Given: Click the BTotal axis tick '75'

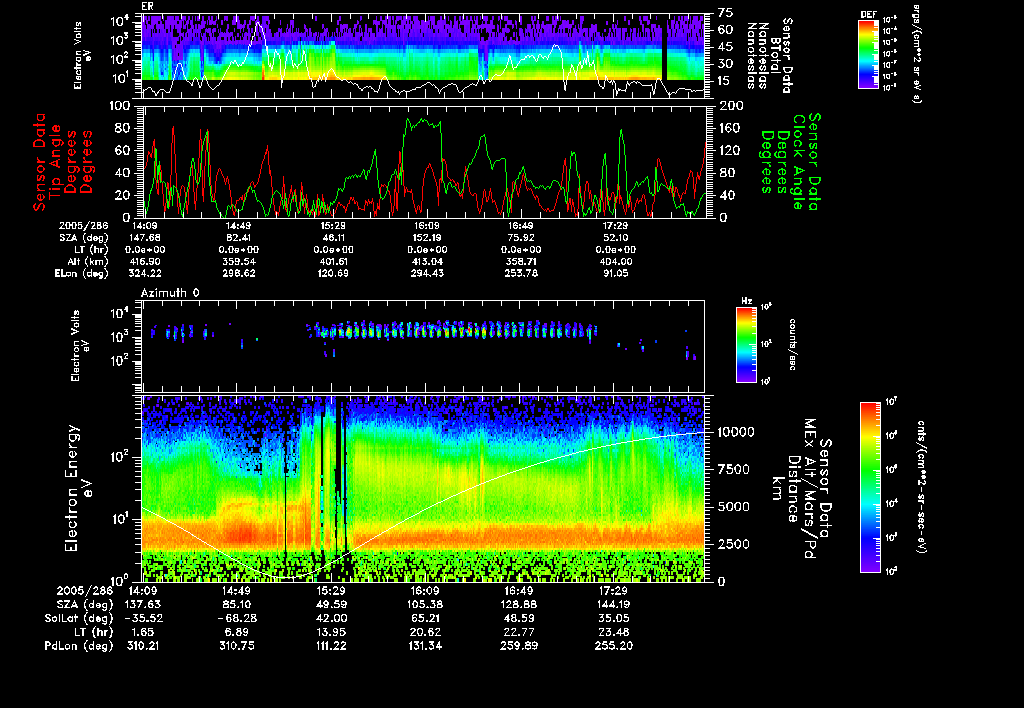Looking at the screenshot, I should (726, 13).
